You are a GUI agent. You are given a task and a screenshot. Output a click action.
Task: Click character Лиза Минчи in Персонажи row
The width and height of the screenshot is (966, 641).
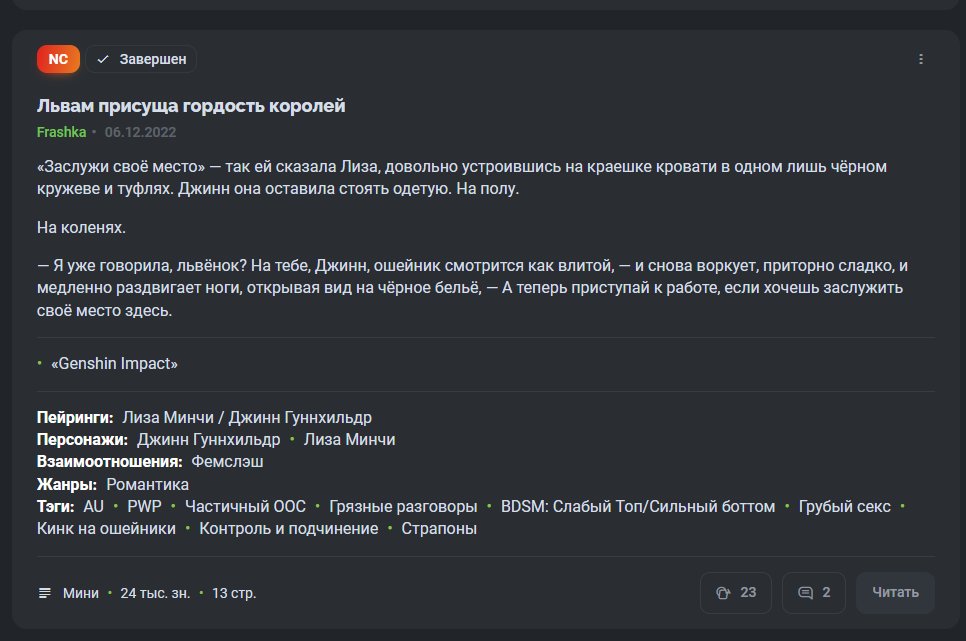coord(349,439)
